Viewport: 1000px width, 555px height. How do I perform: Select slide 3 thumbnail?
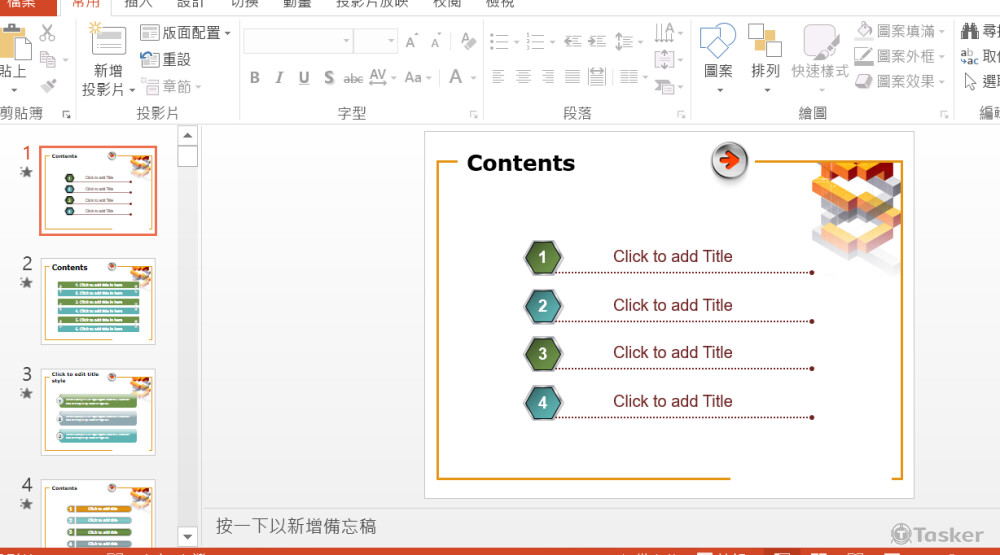(x=98, y=411)
